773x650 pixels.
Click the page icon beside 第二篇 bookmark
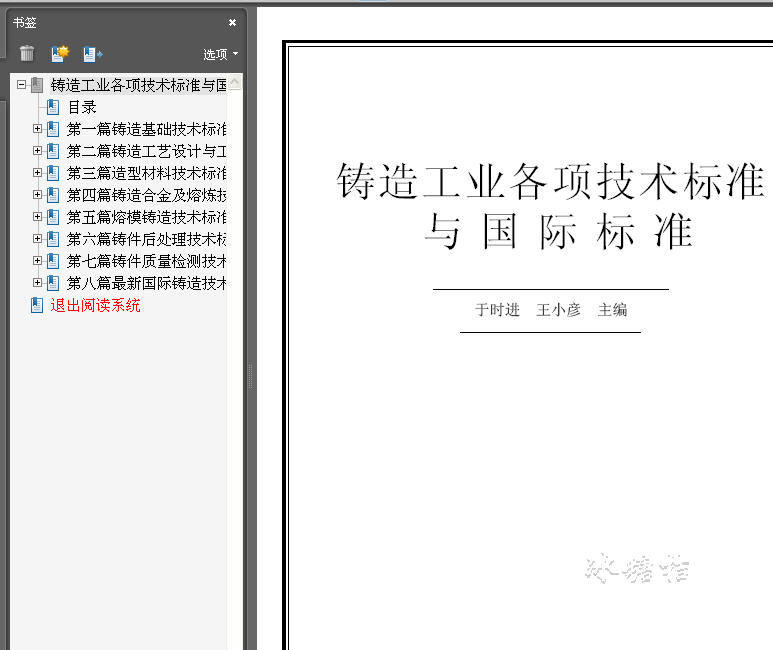pyautogui.click(x=53, y=151)
